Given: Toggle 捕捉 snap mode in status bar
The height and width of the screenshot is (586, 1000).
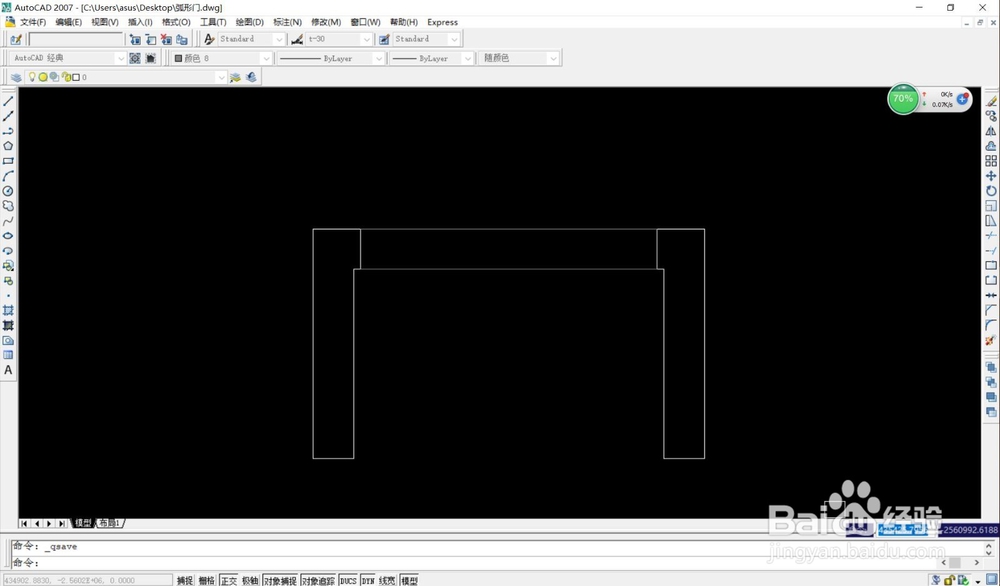Looking at the screenshot, I should (x=185, y=580).
